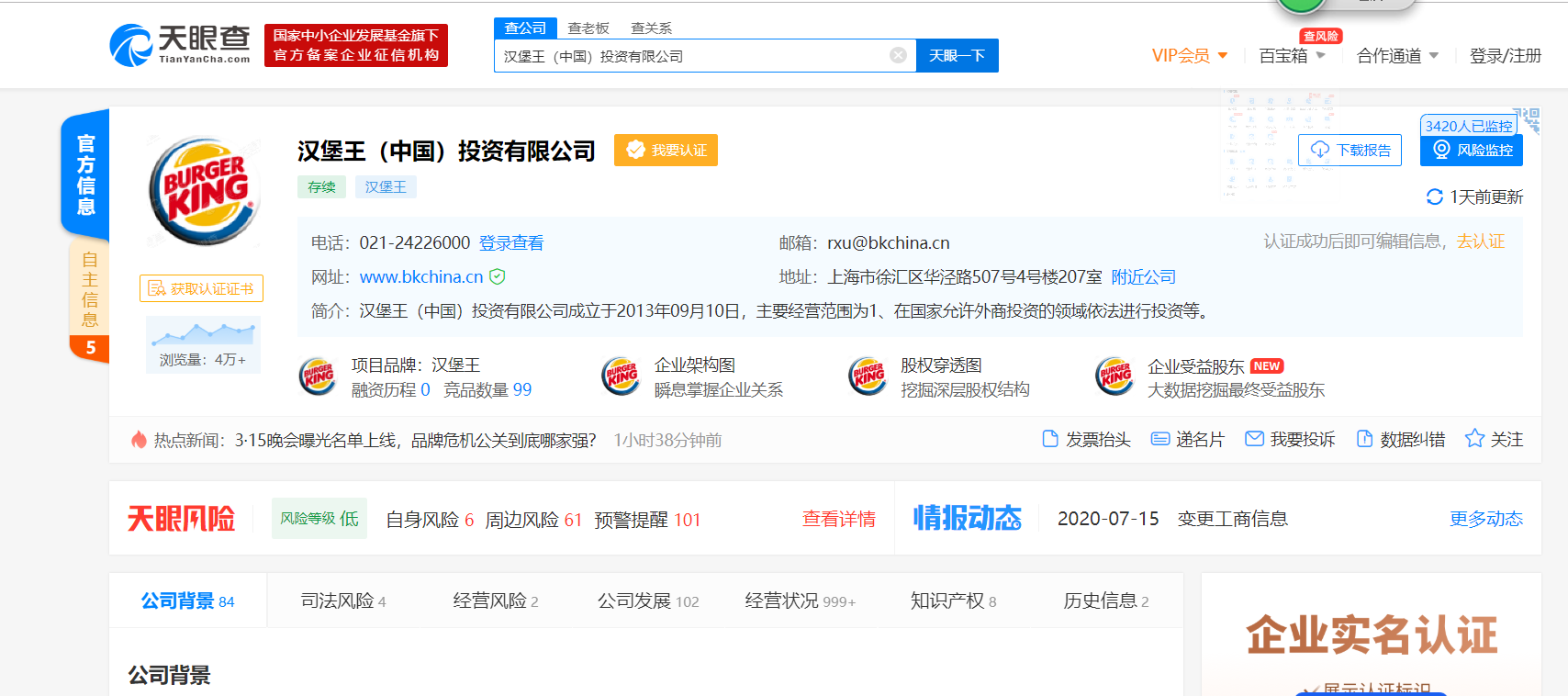
Task: Click 竞品数量 99 link
Action: pos(487,389)
